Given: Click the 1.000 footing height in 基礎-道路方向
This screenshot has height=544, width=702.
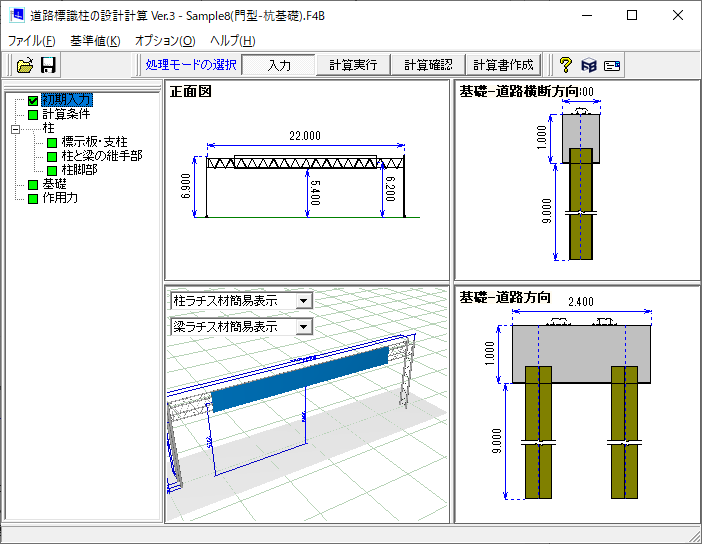Looking at the screenshot, I should point(490,354).
